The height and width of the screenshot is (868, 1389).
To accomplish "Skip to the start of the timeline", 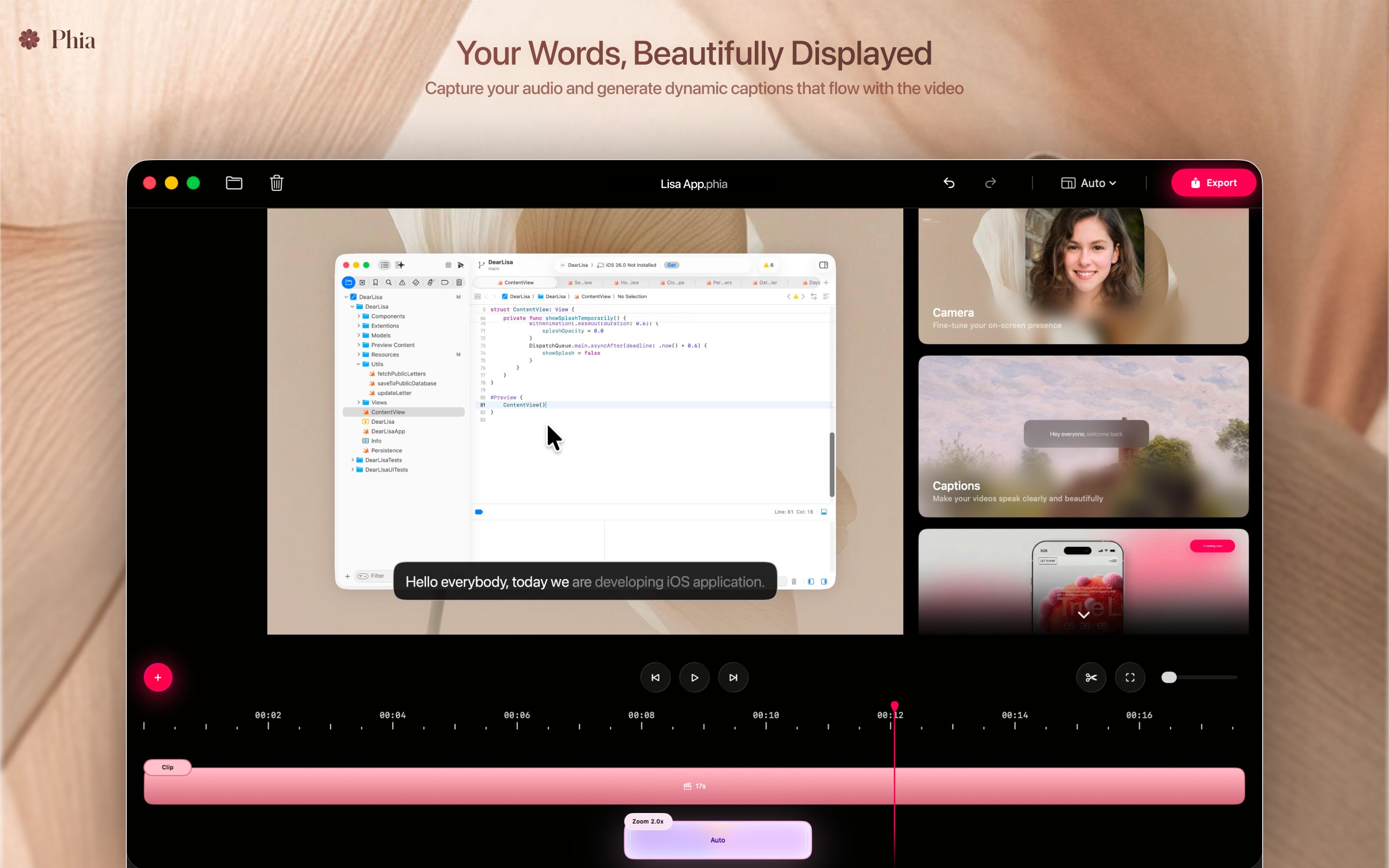I will tap(655, 678).
